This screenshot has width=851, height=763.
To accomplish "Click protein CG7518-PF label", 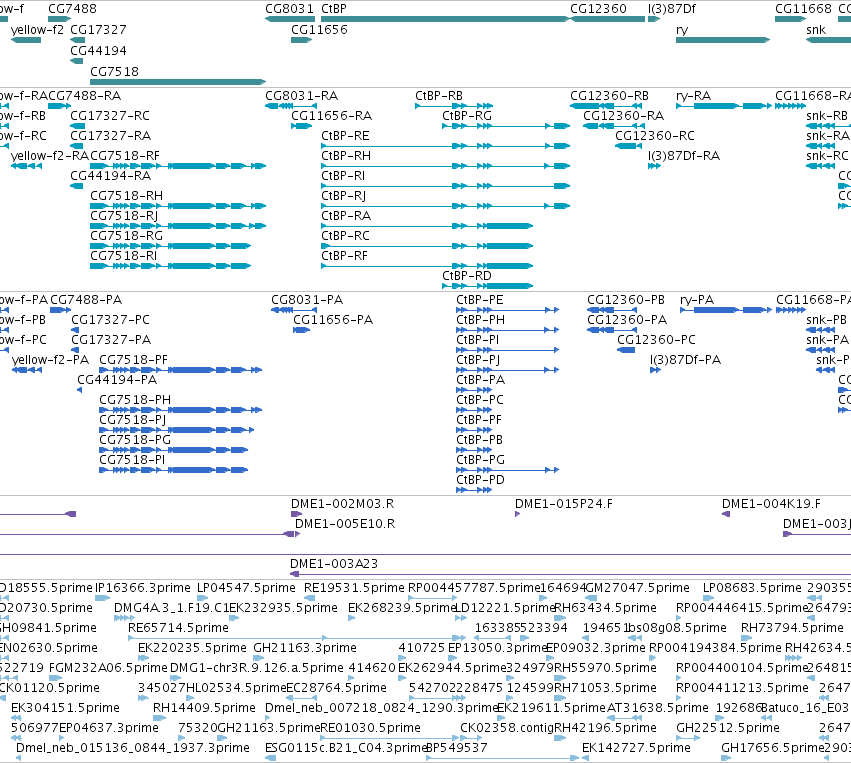I will point(134,360).
